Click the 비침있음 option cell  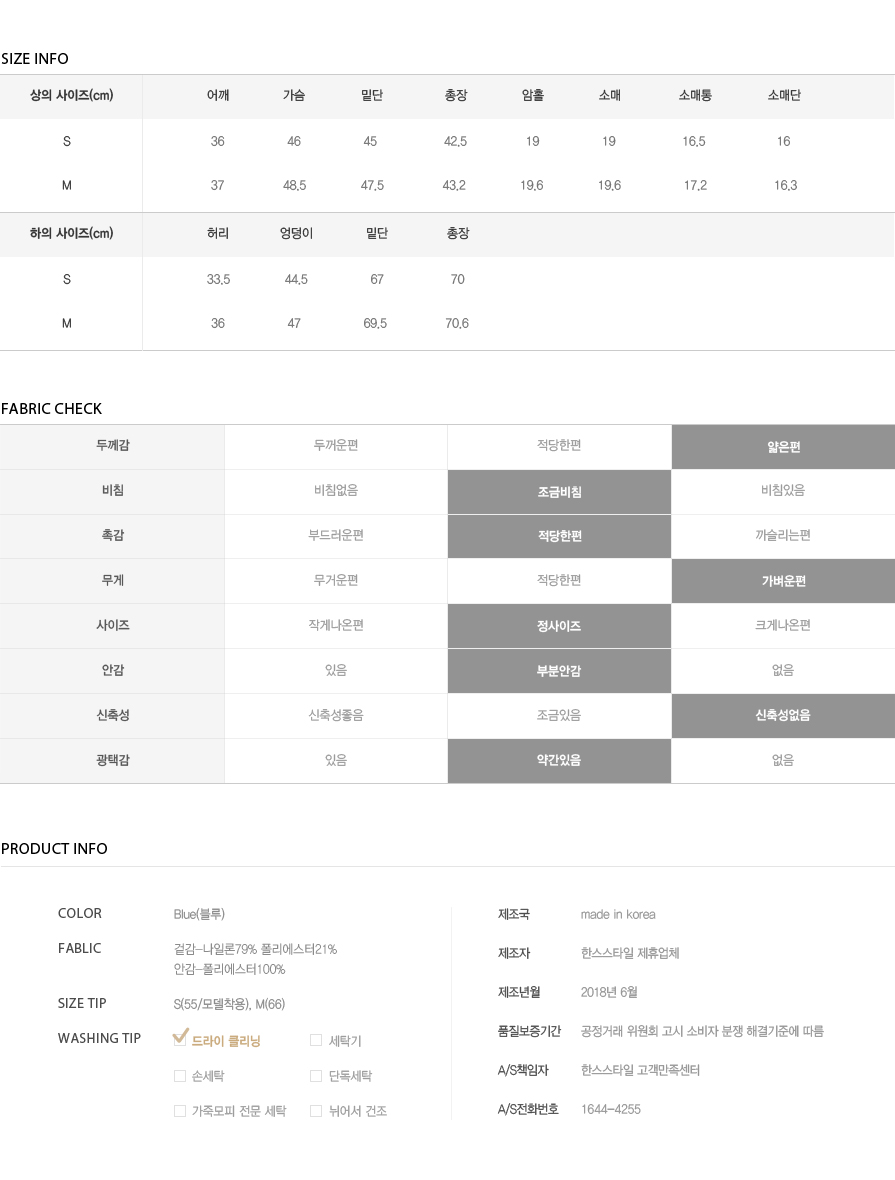pyautogui.click(x=783, y=491)
